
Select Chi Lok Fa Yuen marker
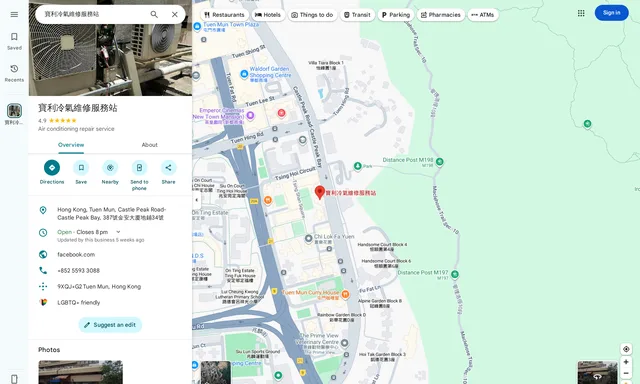309,238
